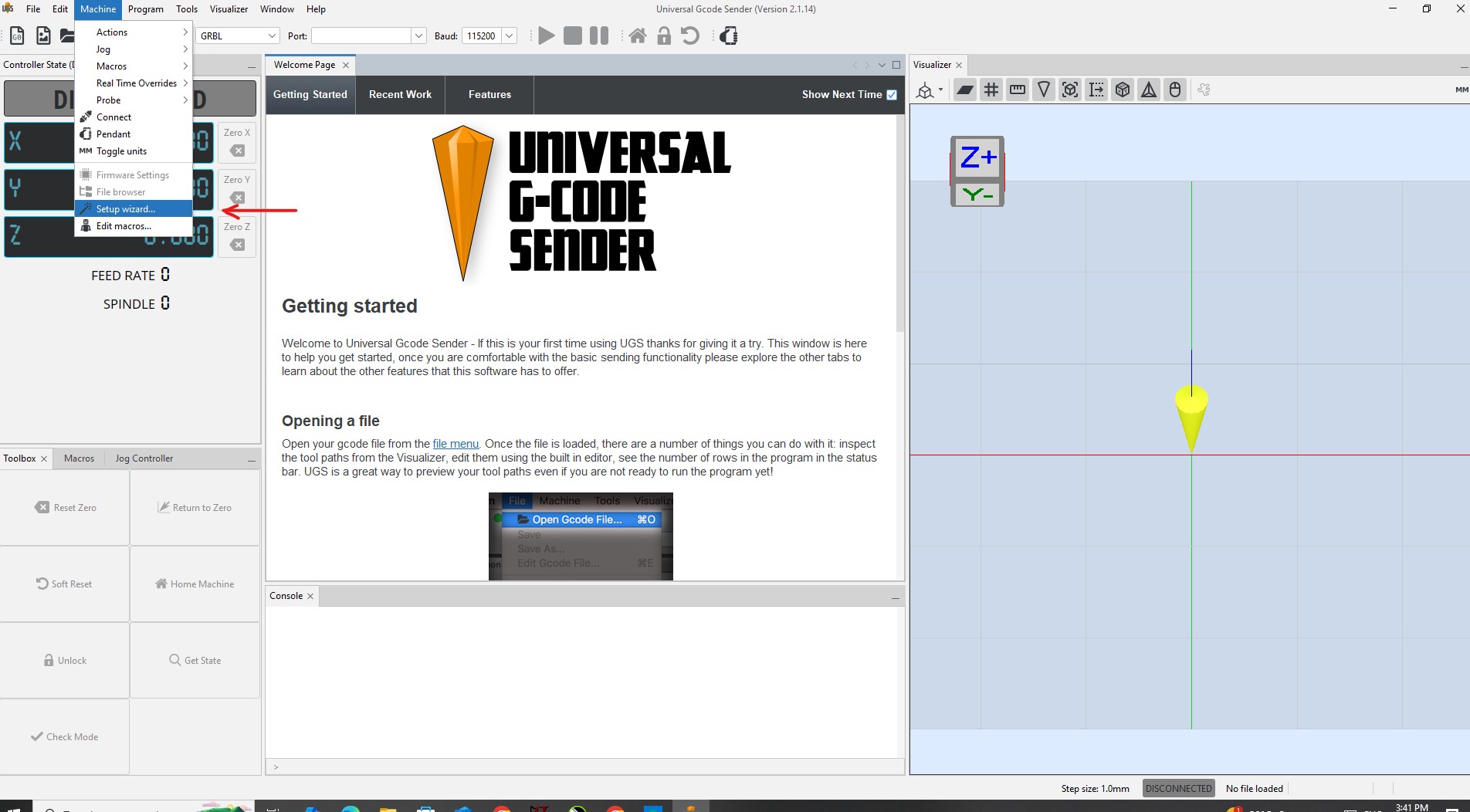
Task: Close the Welcome Page tab
Action: click(346, 66)
